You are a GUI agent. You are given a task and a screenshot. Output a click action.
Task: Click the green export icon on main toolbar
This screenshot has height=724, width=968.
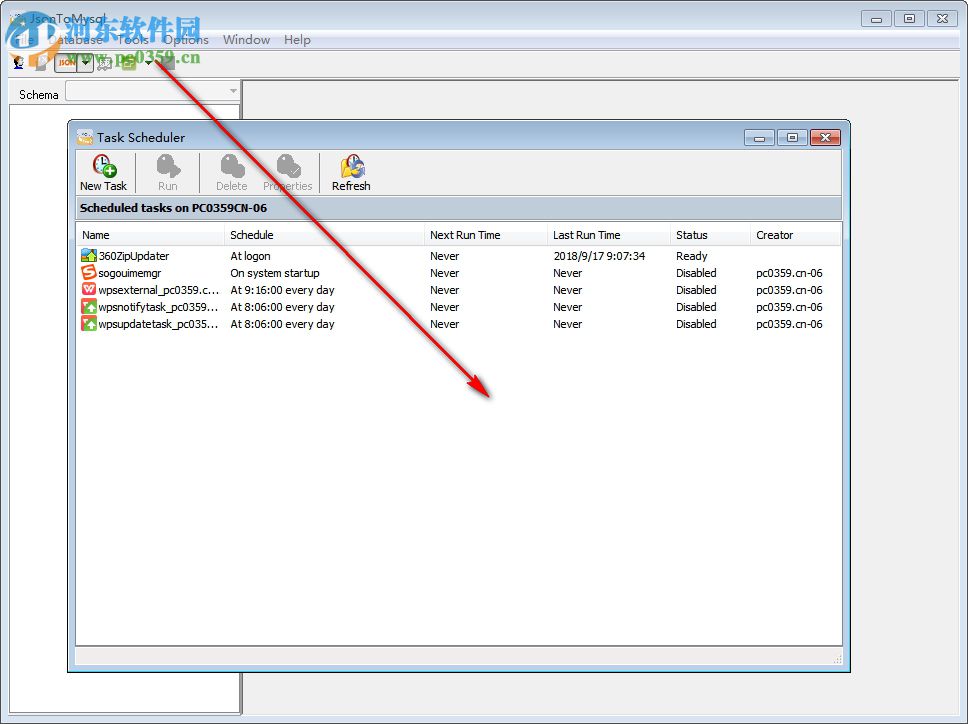(x=128, y=63)
